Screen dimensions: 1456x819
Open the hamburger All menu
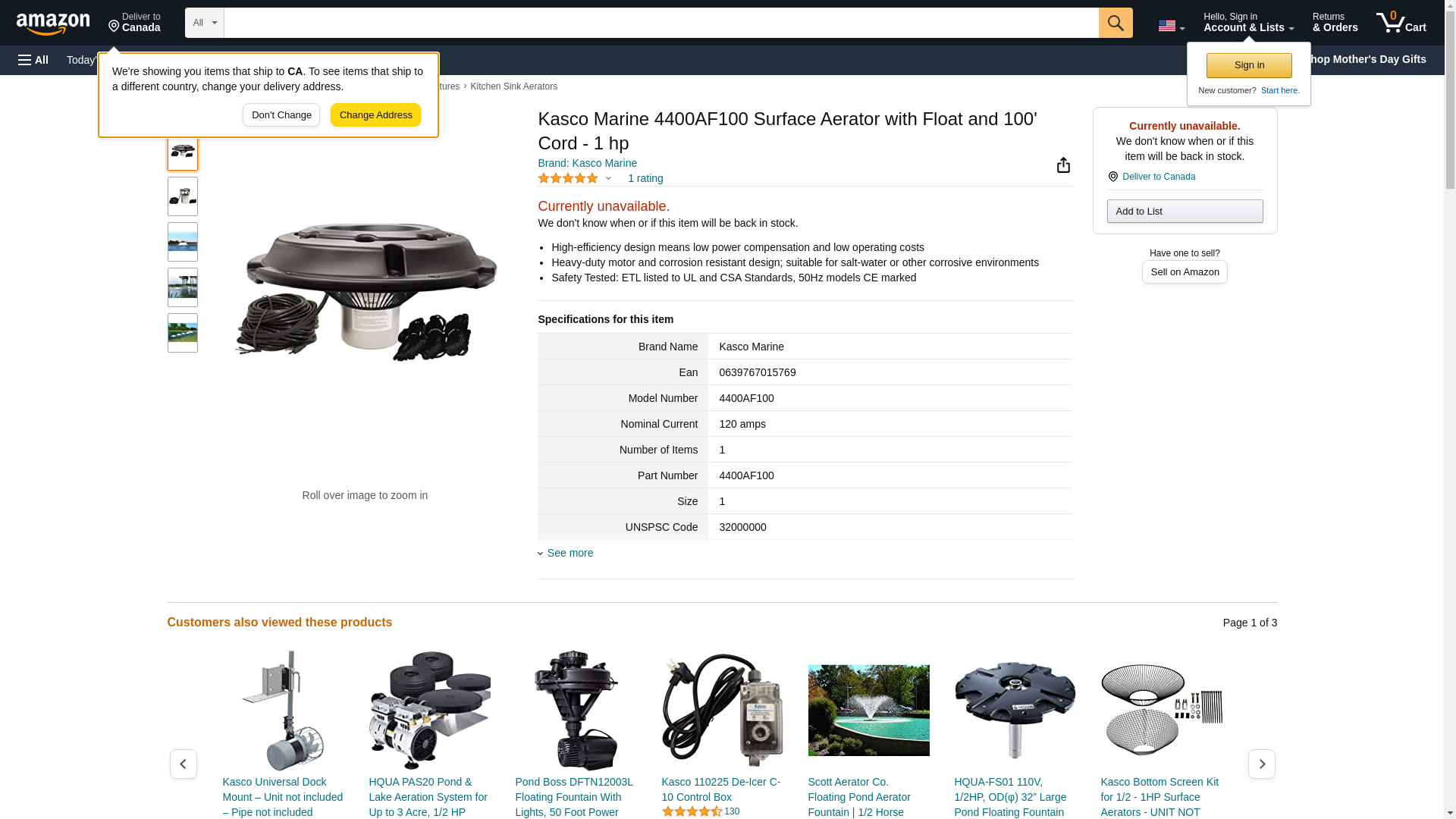point(33,60)
